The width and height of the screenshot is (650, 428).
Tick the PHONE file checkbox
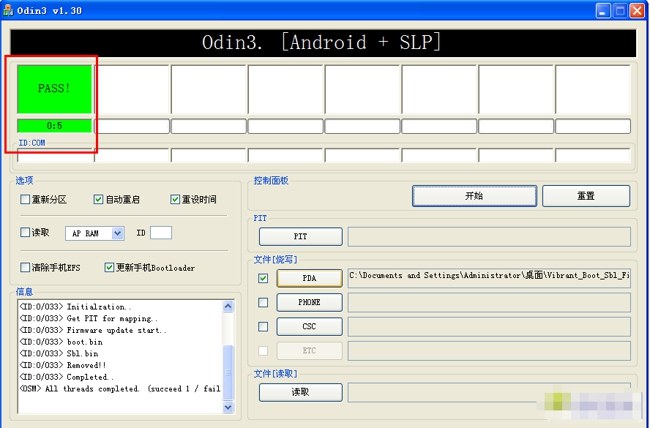tap(263, 302)
